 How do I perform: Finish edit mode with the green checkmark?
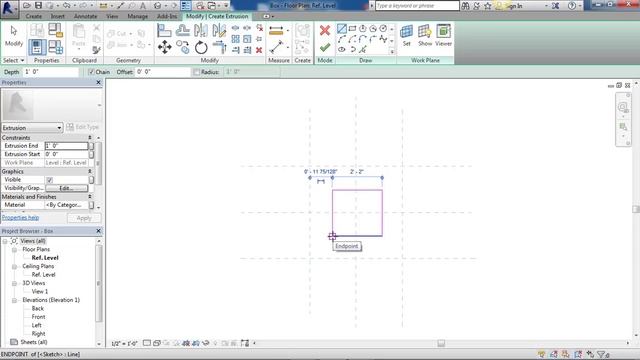(325, 48)
